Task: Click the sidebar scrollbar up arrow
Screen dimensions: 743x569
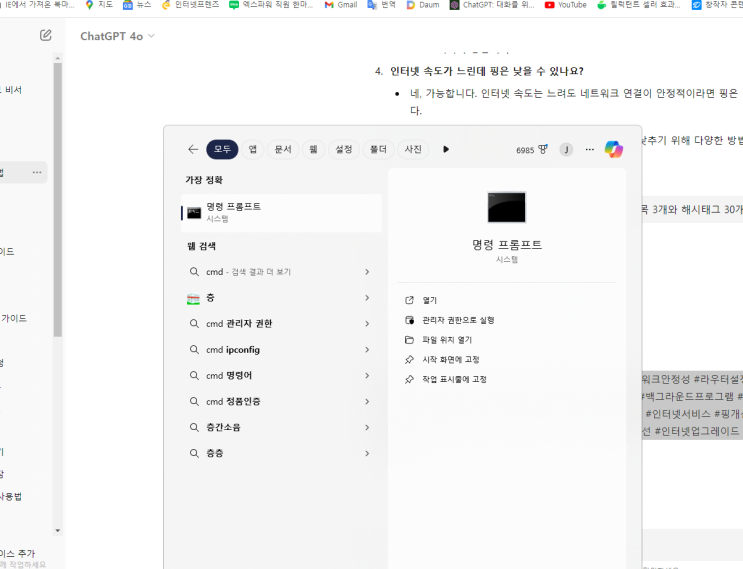Action: (58, 58)
